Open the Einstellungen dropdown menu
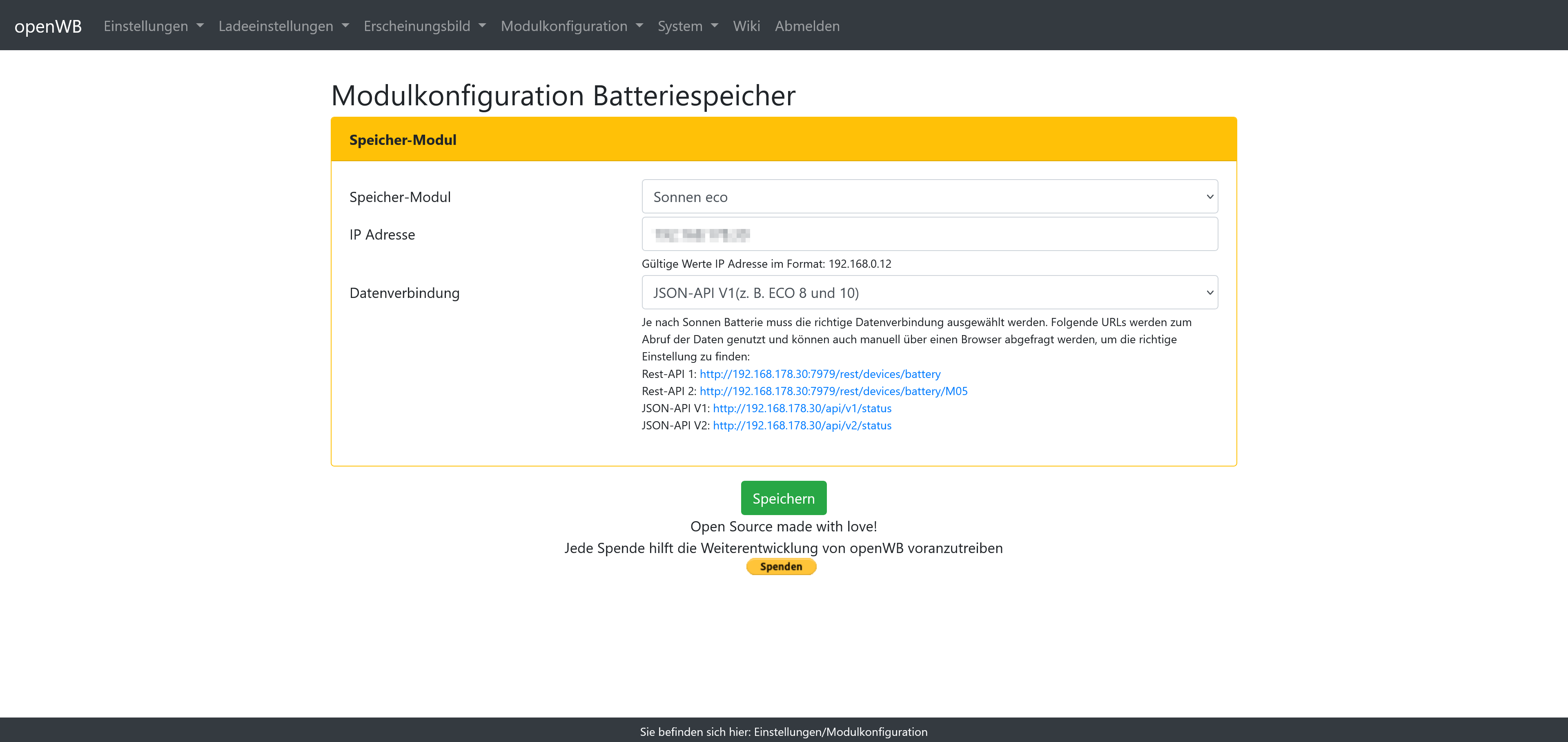The height and width of the screenshot is (742, 1568). click(153, 26)
